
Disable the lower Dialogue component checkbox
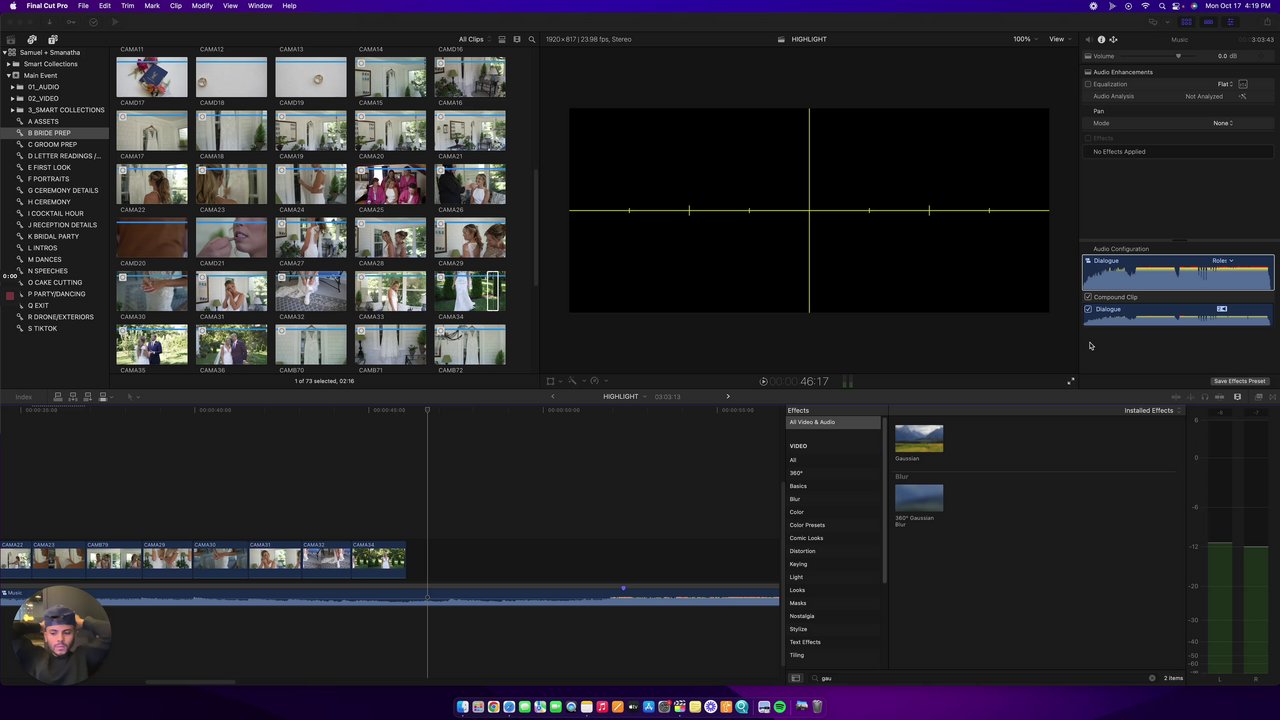[x=1088, y=309]
